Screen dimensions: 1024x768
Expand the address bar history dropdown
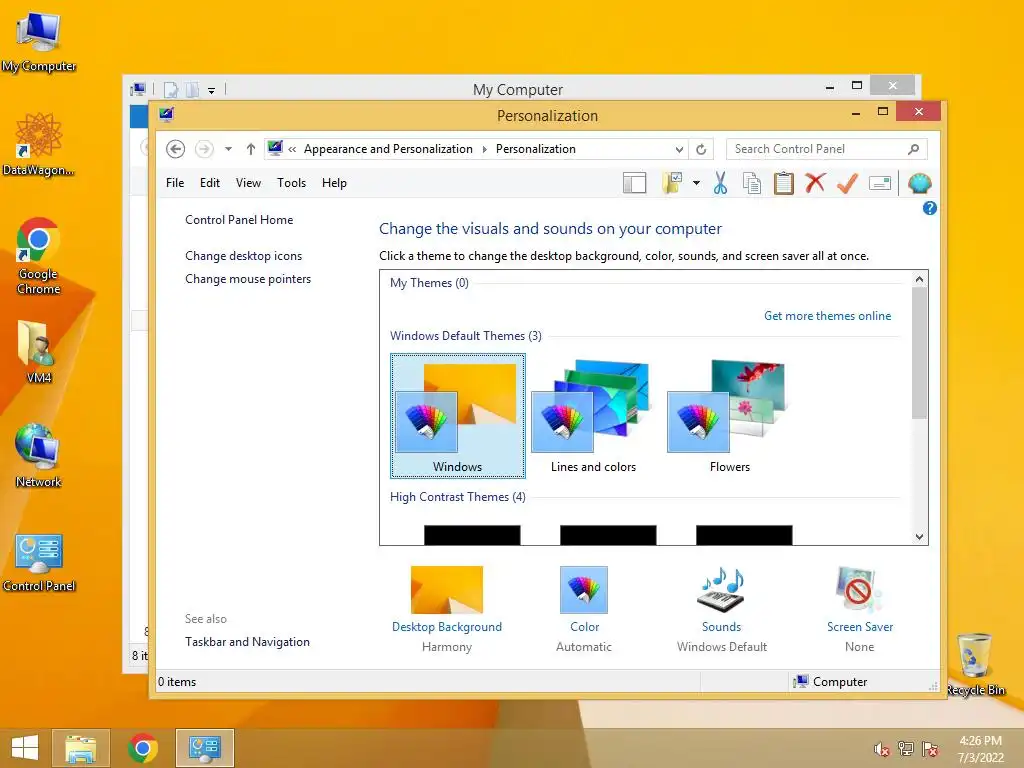coord(679,149)
